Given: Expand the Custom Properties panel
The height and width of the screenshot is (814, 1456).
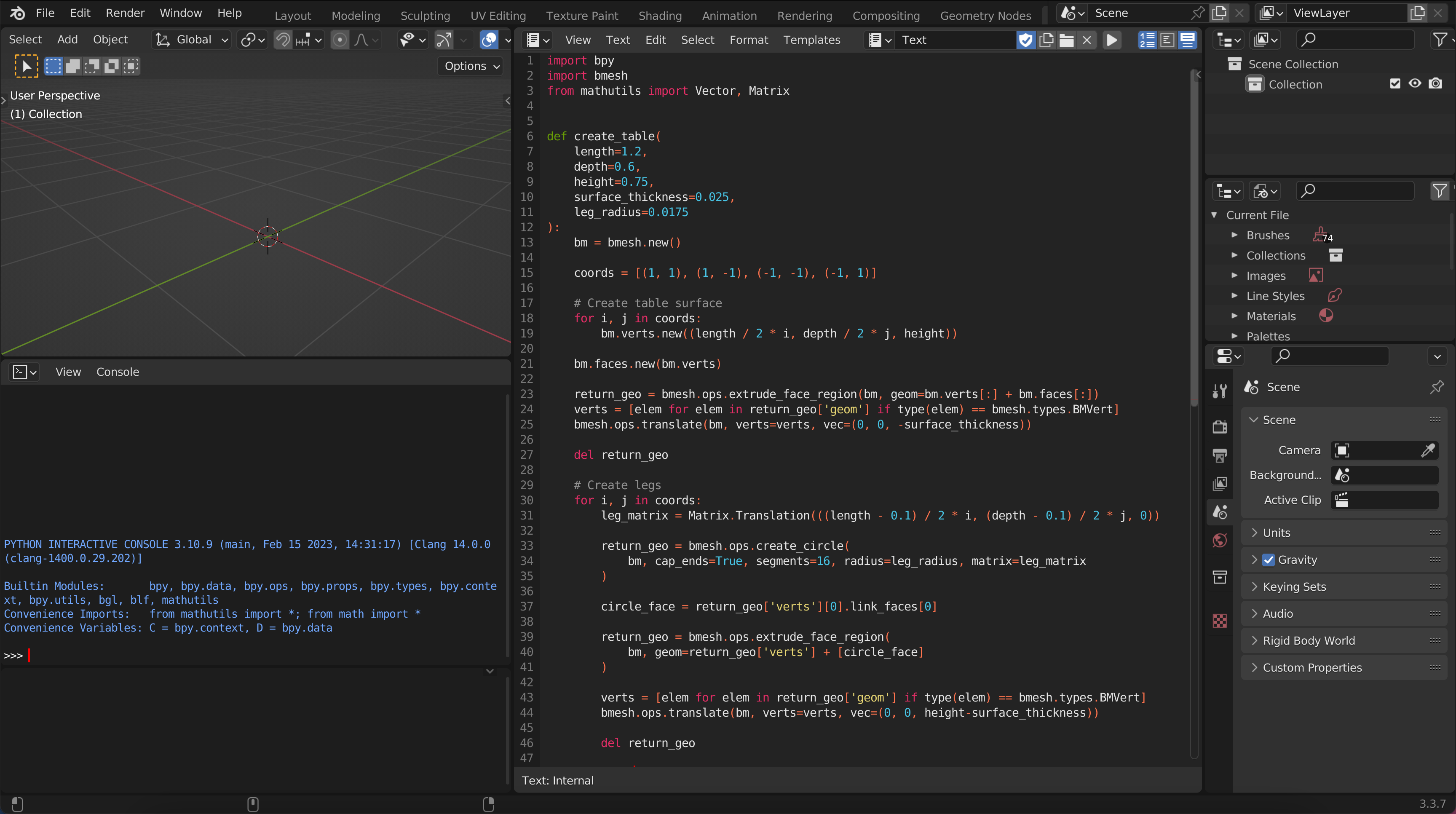Looking at the screenshot, I should point(1344,668).
